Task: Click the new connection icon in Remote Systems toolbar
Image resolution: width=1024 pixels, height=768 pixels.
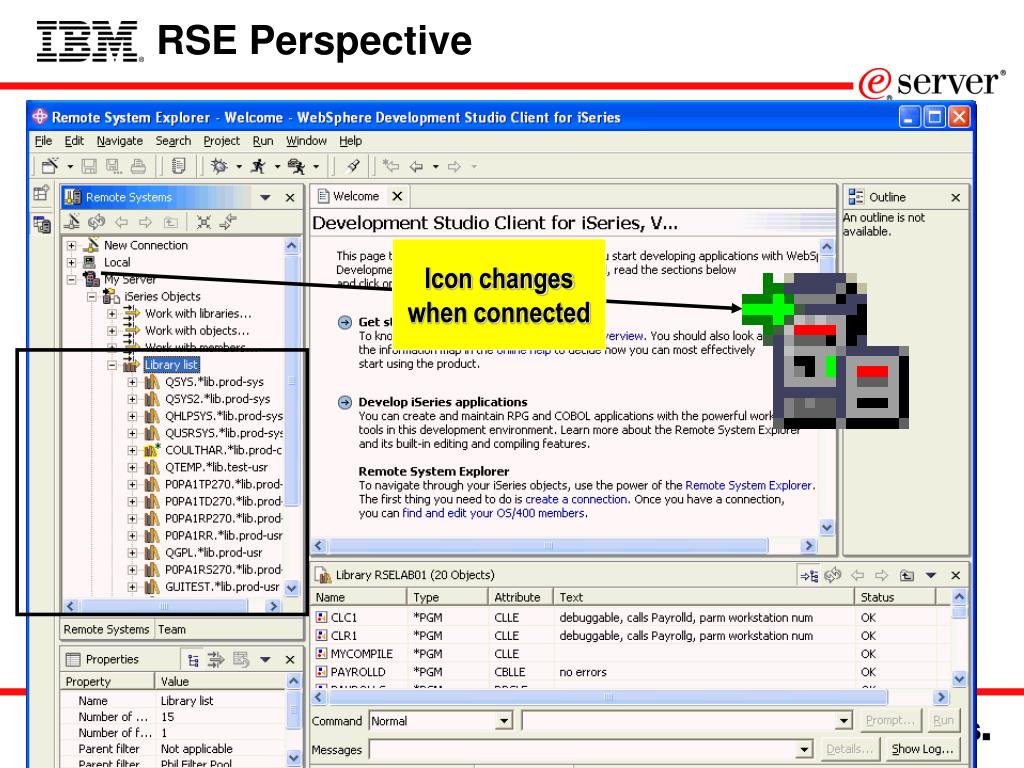Action: pos(72,222)
